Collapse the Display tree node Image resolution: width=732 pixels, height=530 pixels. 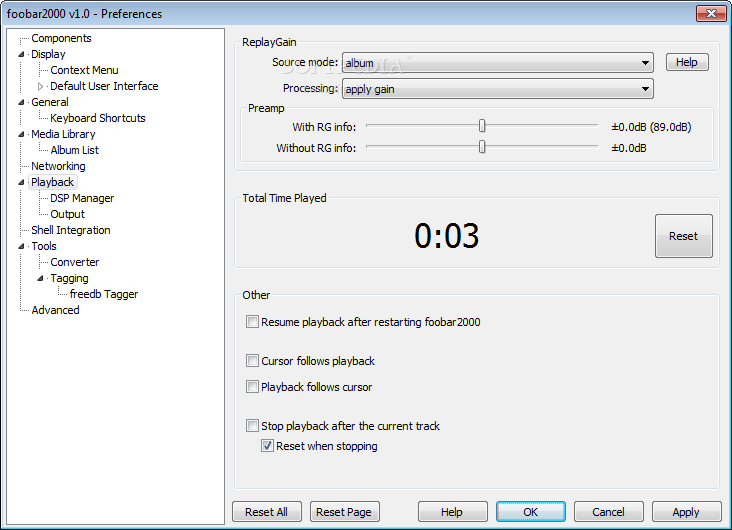[x=21, y=54]
